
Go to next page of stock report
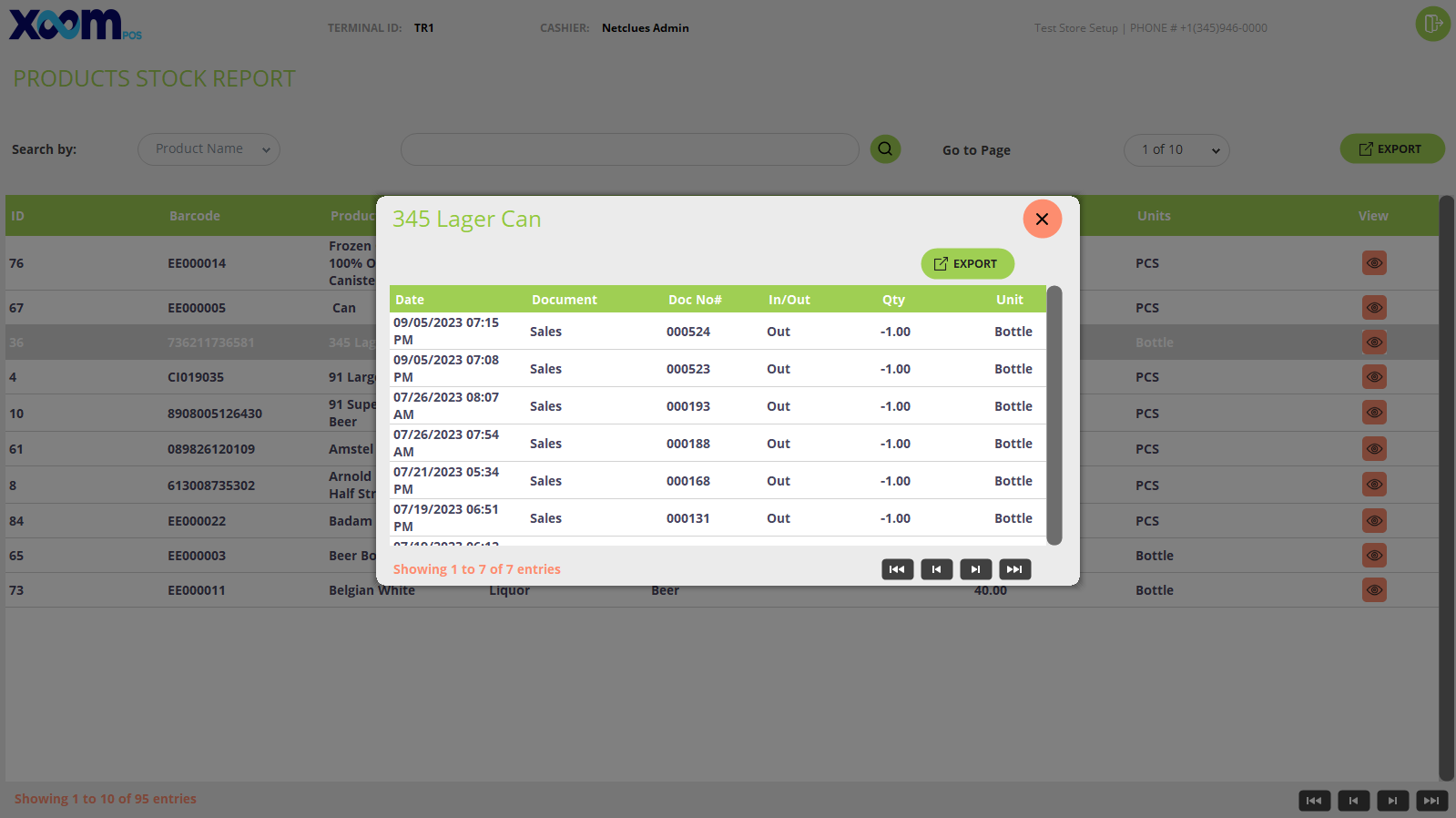point(1392,801)
